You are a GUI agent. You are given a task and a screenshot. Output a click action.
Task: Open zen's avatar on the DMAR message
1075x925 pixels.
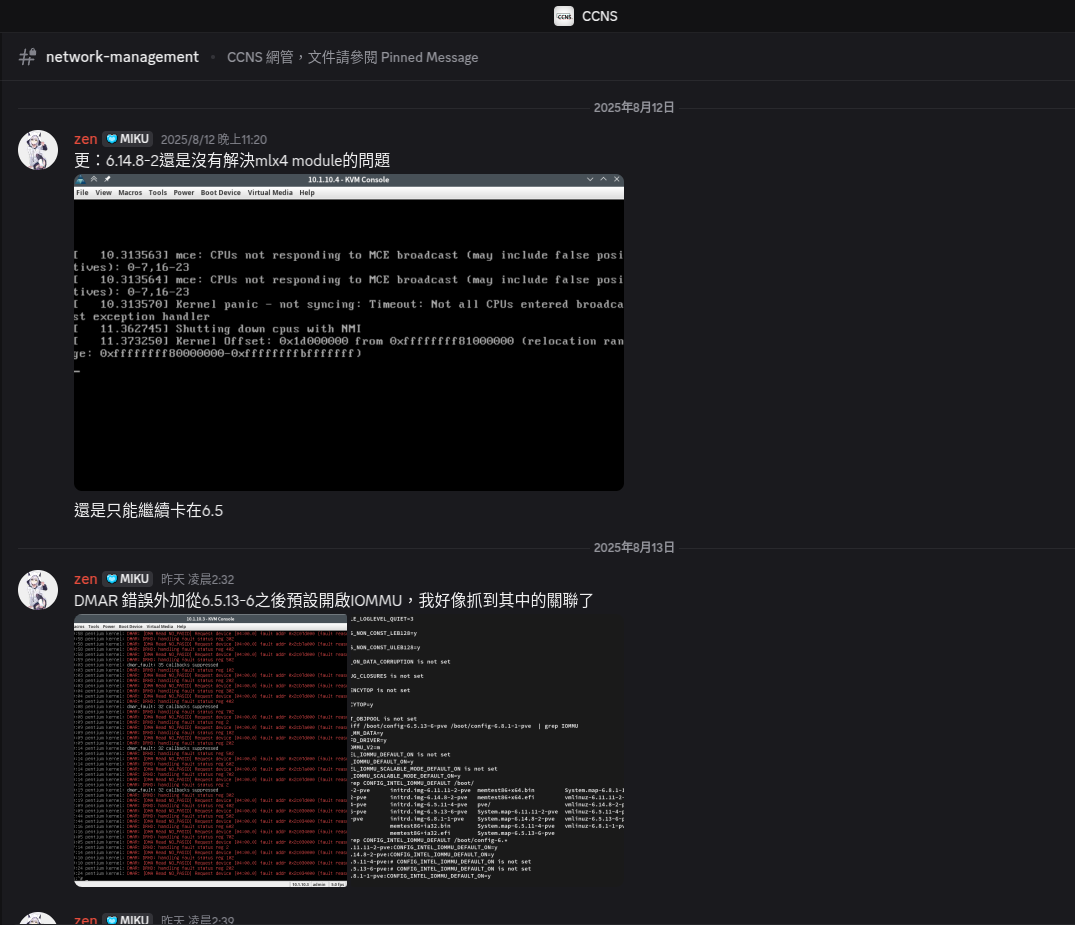tap(38, 590)
